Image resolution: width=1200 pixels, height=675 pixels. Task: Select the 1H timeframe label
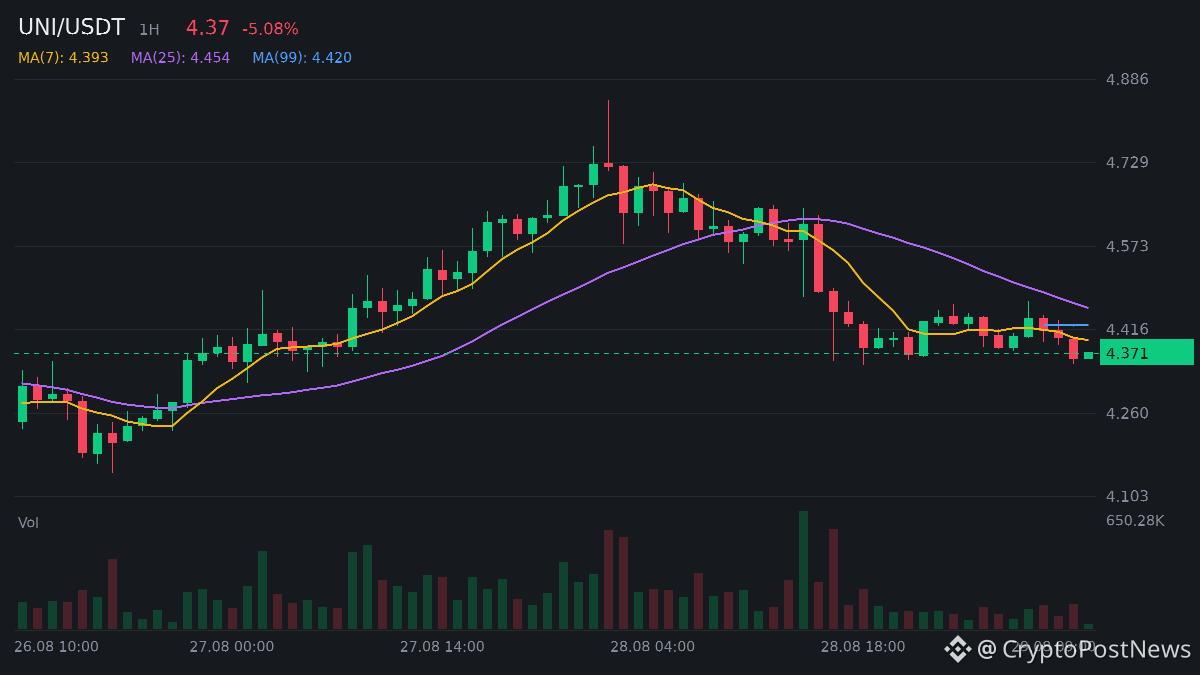coord(149,30)
